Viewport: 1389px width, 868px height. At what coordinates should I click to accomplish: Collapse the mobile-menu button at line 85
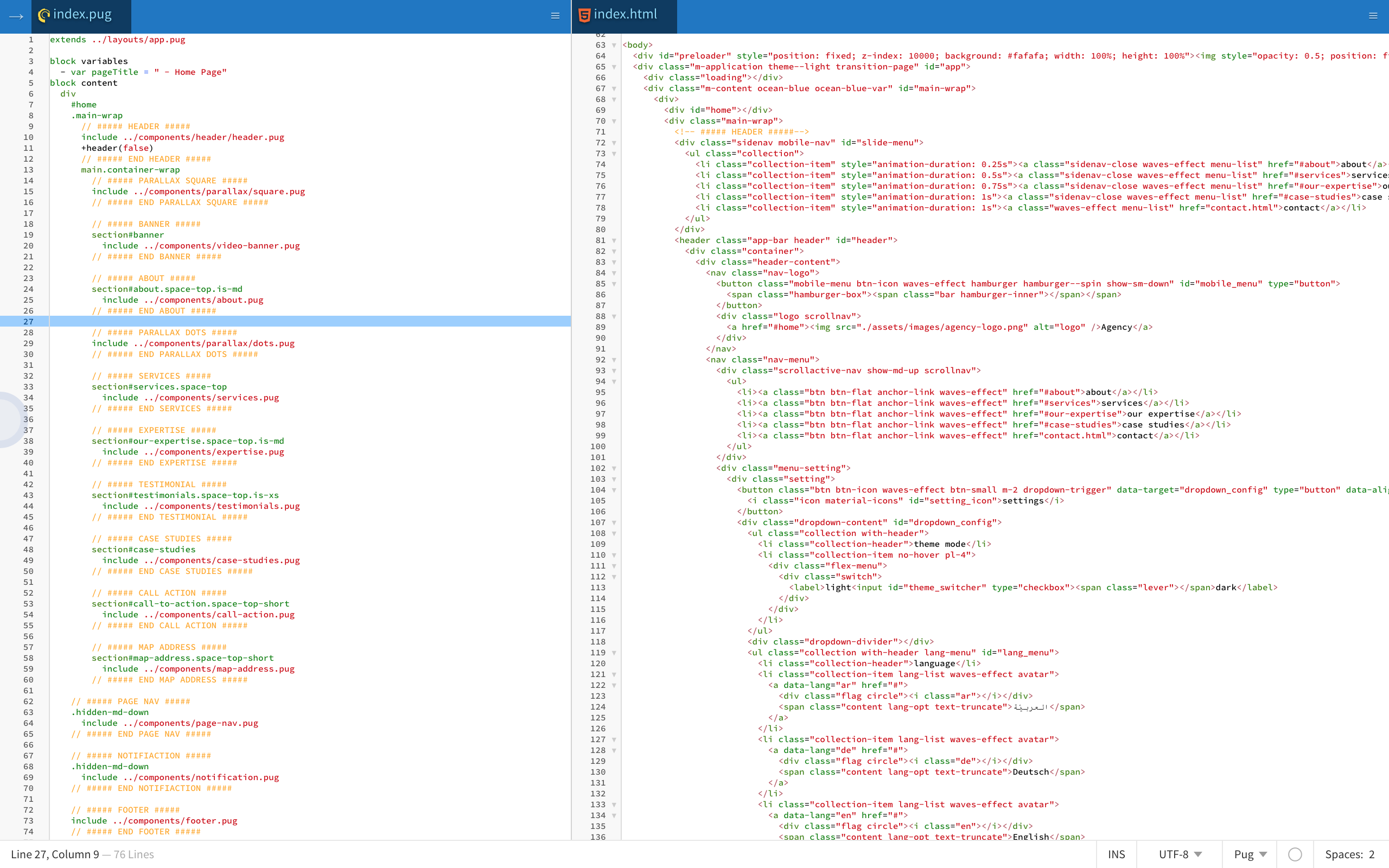point(614,284)
